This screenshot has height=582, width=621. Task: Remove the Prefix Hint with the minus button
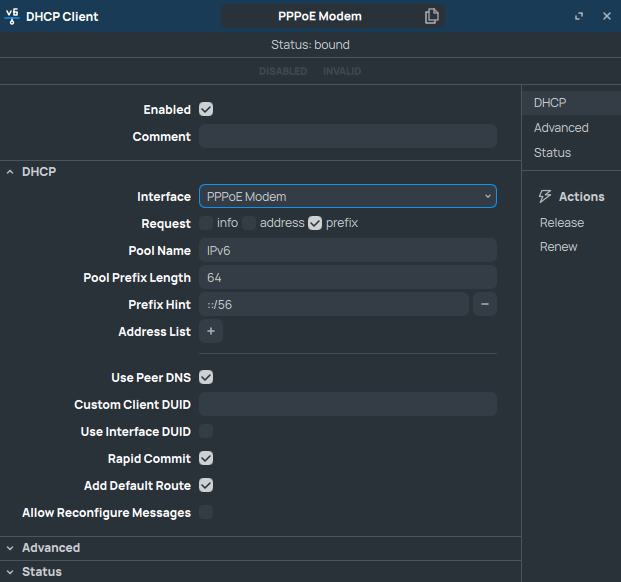[485, 304]
